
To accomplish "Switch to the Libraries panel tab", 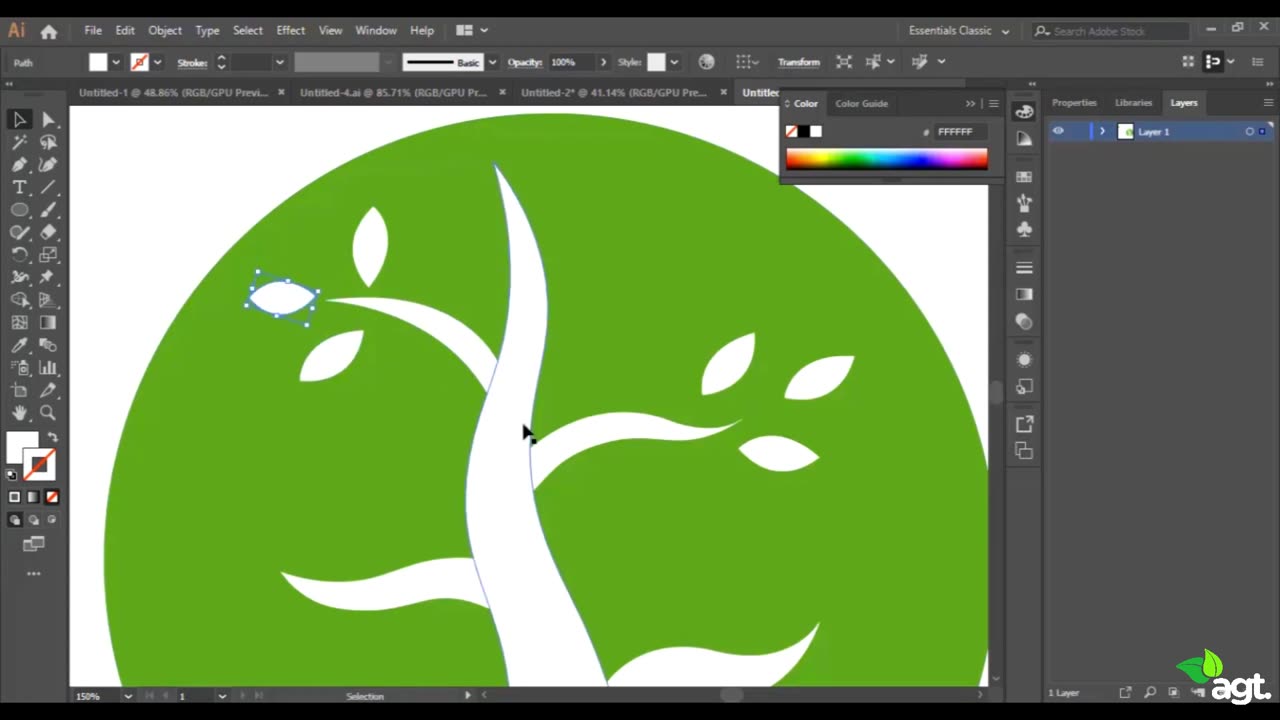I will click(x=1133, y=103).
